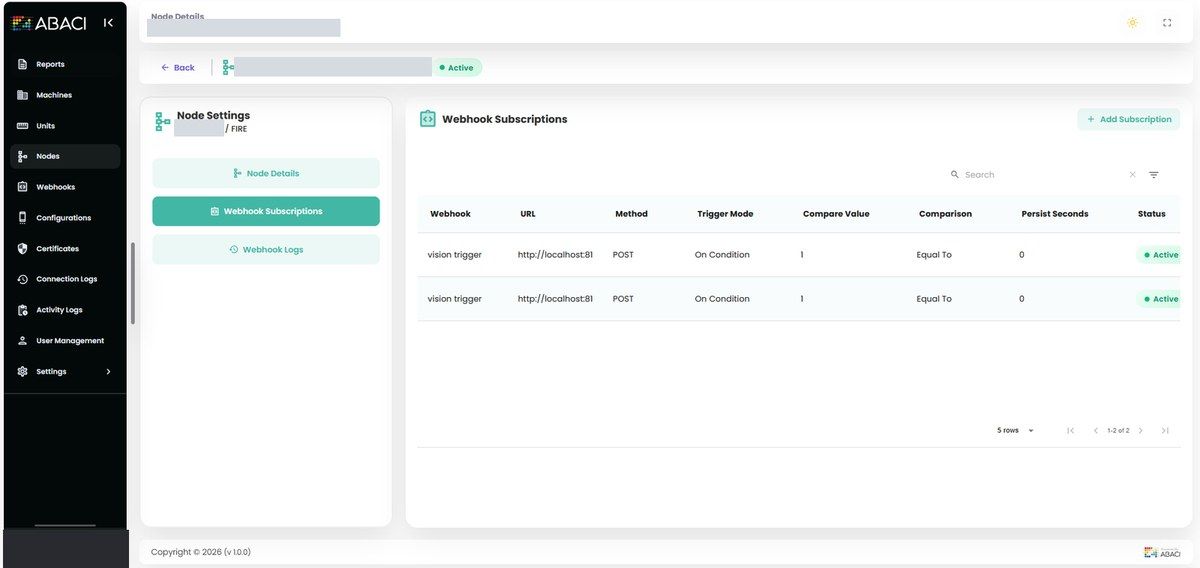
Task: Sort by Comparison column header
Action: pos(945,214)
